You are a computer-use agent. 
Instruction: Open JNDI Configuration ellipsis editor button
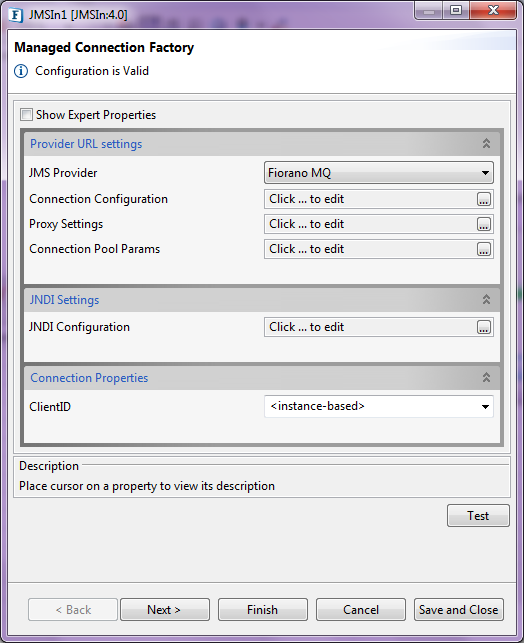tap(484, 327)
